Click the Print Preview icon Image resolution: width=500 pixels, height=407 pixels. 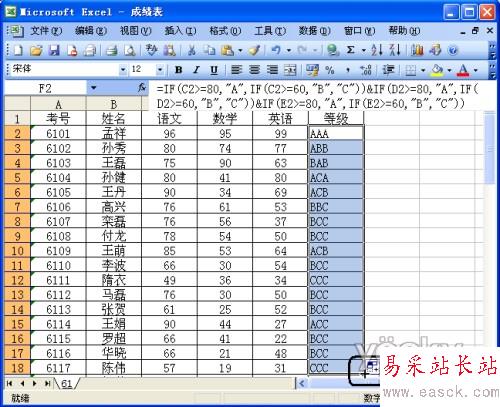tap(130, 50)
